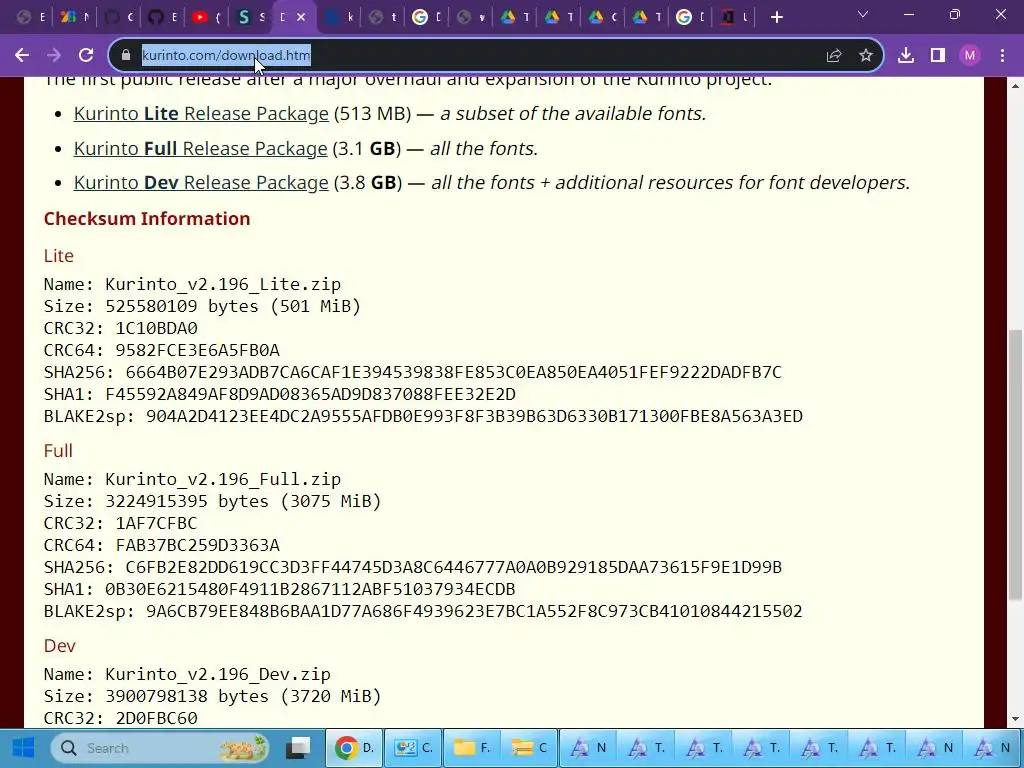1024x768 pixels.
Task: Download Kurinto Full Release Package
Action: point(200,149)
